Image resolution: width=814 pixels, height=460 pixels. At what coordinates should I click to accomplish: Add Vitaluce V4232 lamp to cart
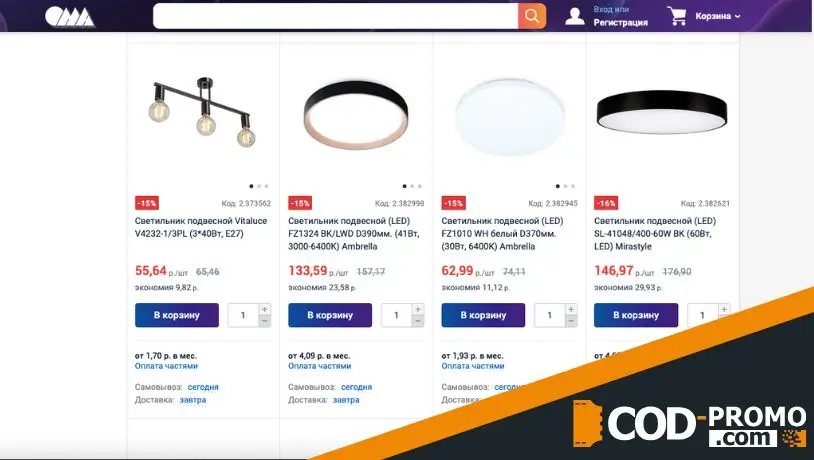click(177, 315)
